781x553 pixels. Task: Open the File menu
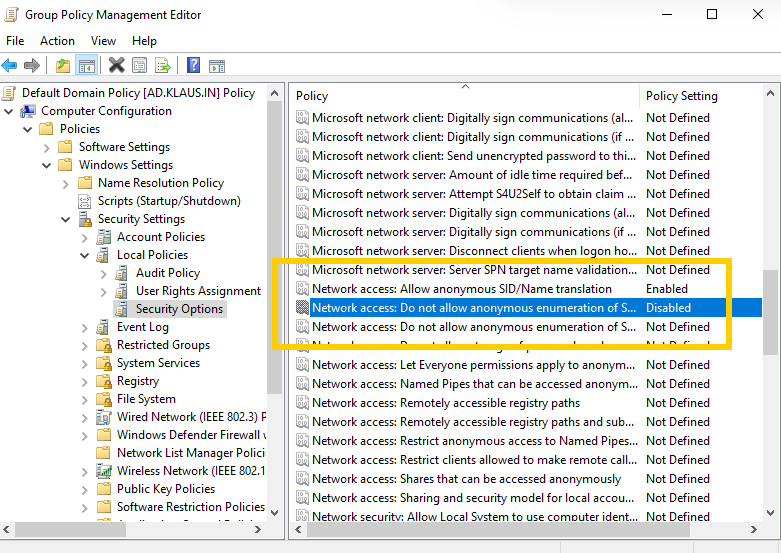[x=15, y=41]
